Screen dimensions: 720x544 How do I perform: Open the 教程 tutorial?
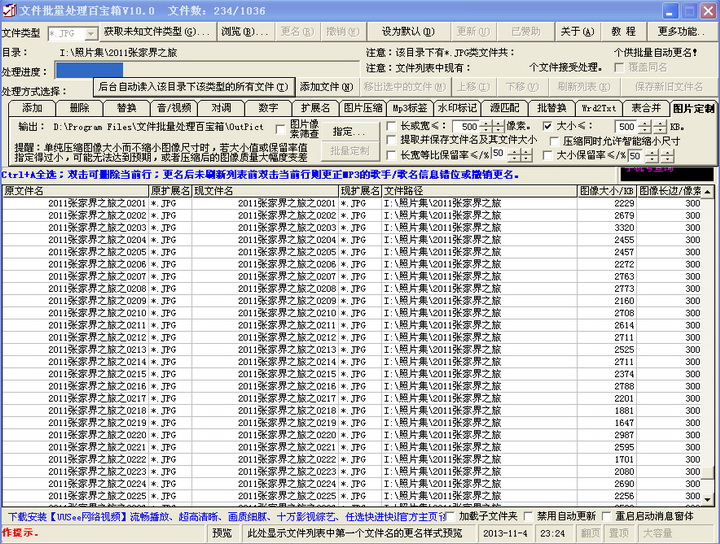624,32
